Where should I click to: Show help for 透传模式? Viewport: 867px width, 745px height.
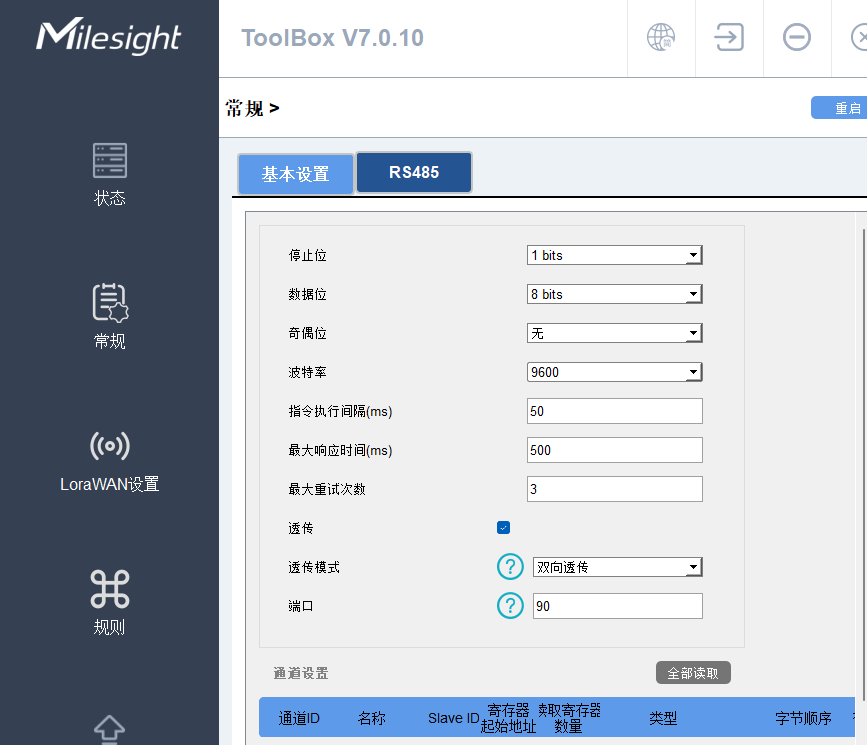click(510, 567)
